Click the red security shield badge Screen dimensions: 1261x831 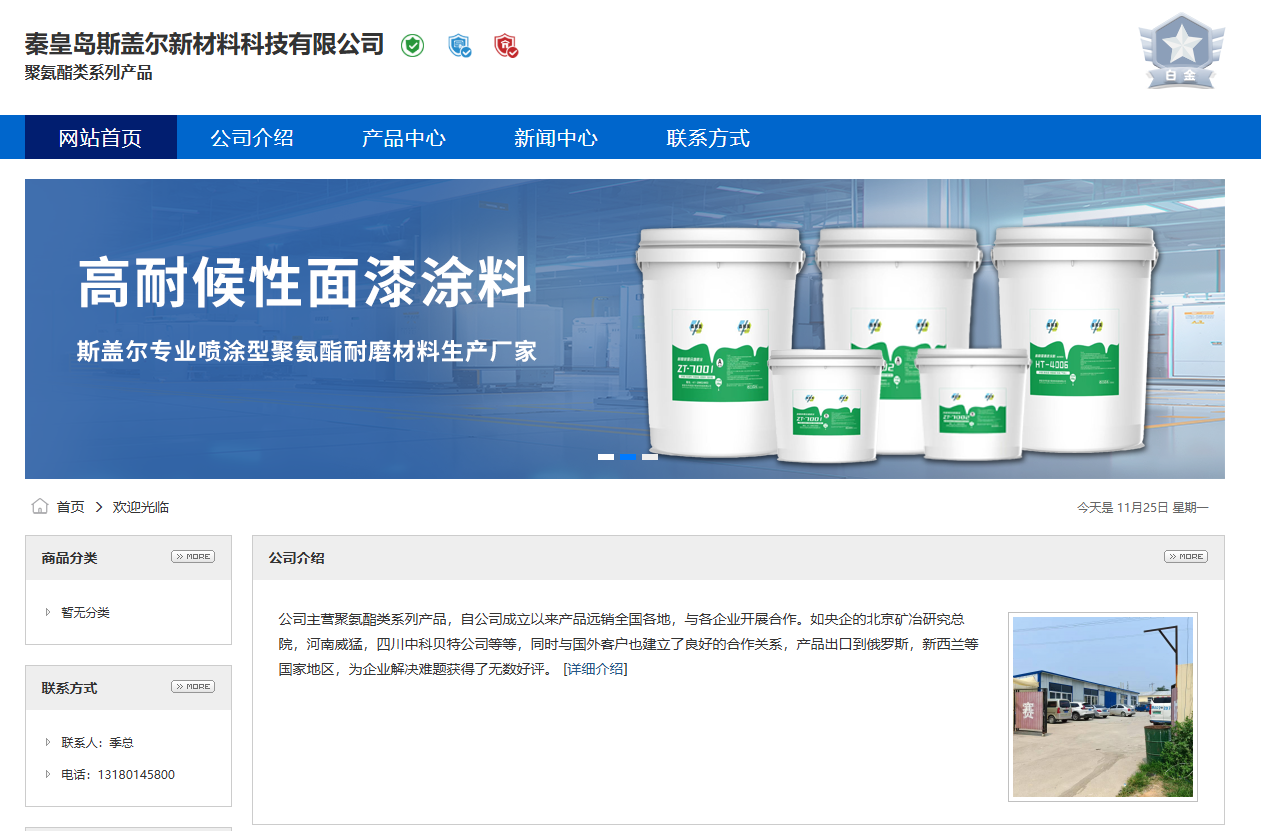click(506, 45)
